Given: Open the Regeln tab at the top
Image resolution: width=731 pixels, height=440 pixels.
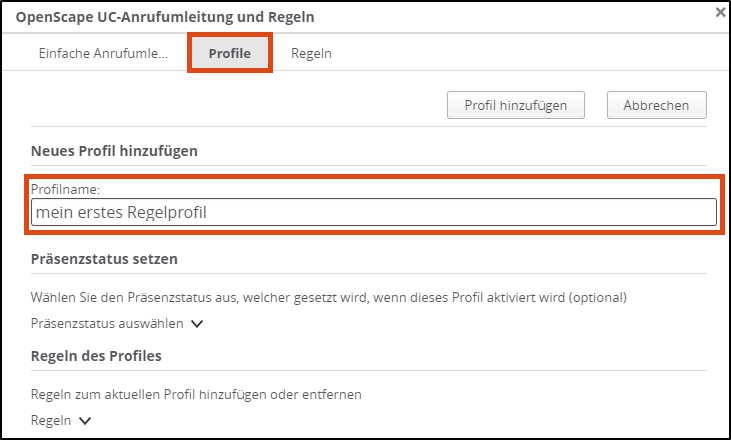Looking at the screenshot, I should coord(311,53).
